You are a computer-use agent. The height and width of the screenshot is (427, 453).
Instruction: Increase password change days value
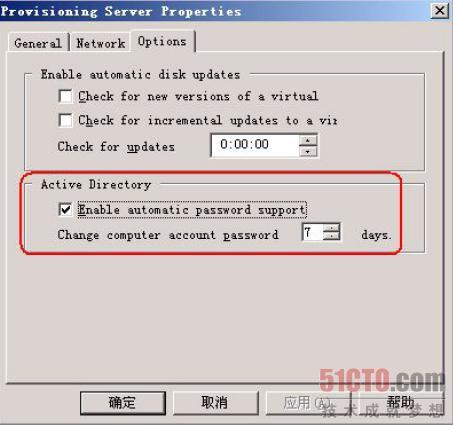(332, 228)
